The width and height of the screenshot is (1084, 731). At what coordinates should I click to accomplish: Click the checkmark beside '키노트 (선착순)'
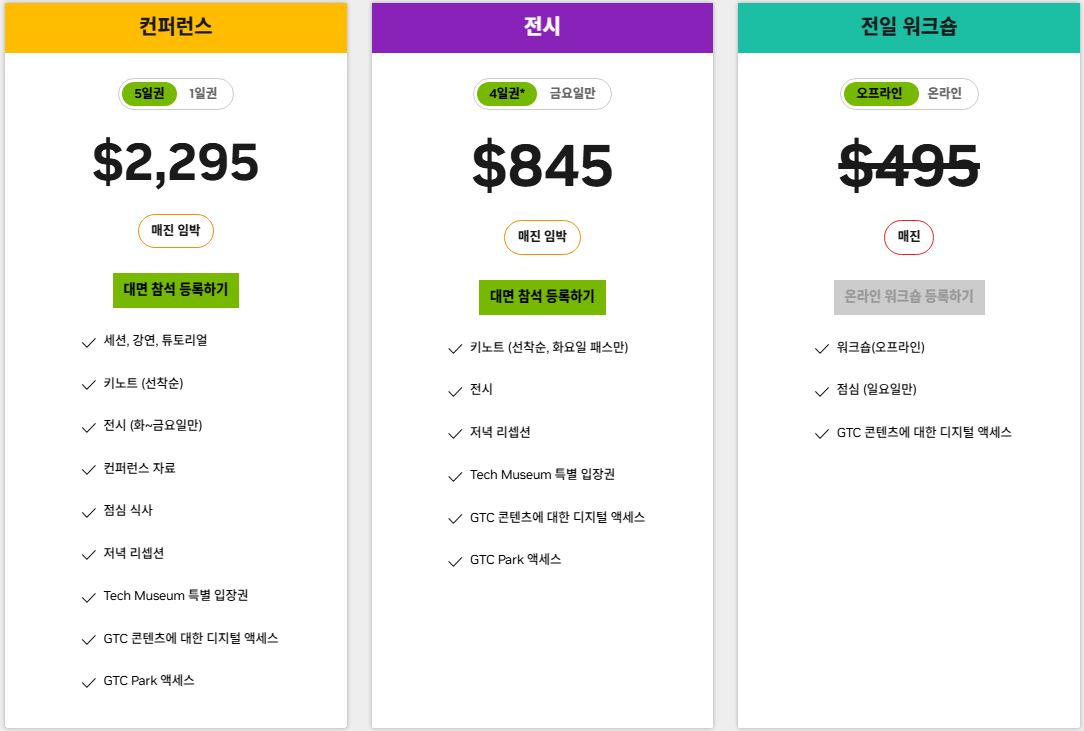click(88, 384)
